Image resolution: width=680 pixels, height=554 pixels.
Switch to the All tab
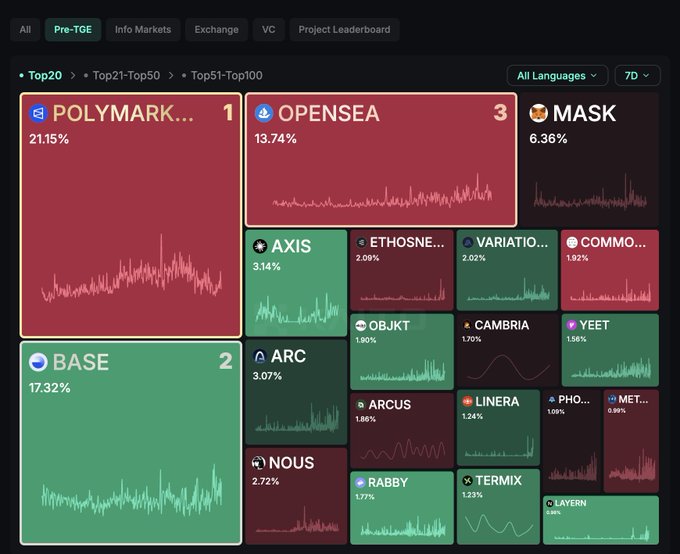25,30
